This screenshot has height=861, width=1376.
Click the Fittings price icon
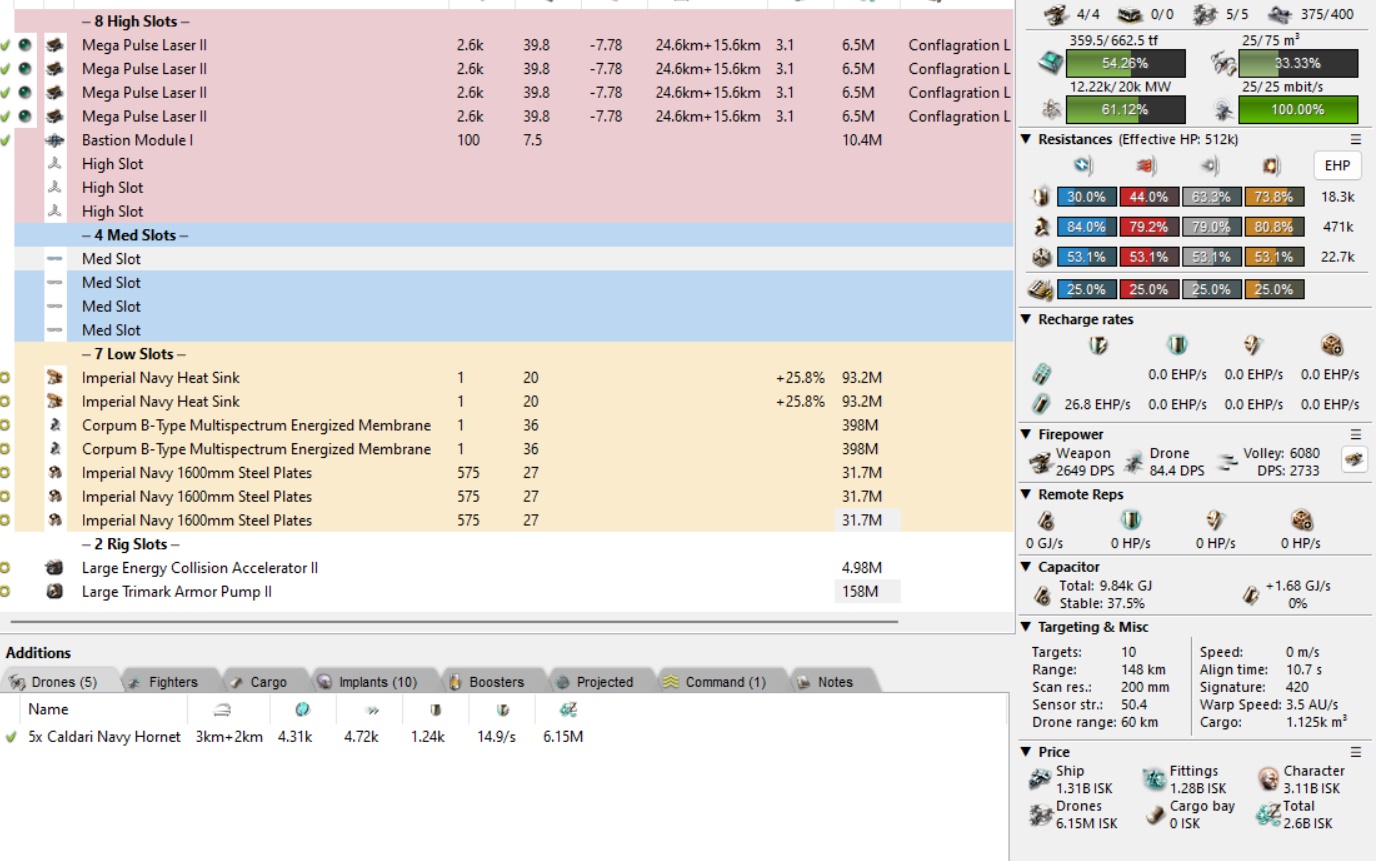[1154, 779]
